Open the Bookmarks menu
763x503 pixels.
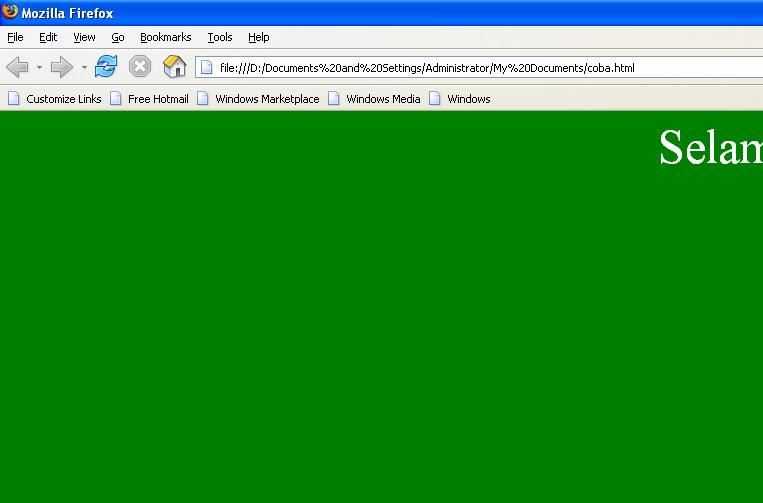point(165,37)
